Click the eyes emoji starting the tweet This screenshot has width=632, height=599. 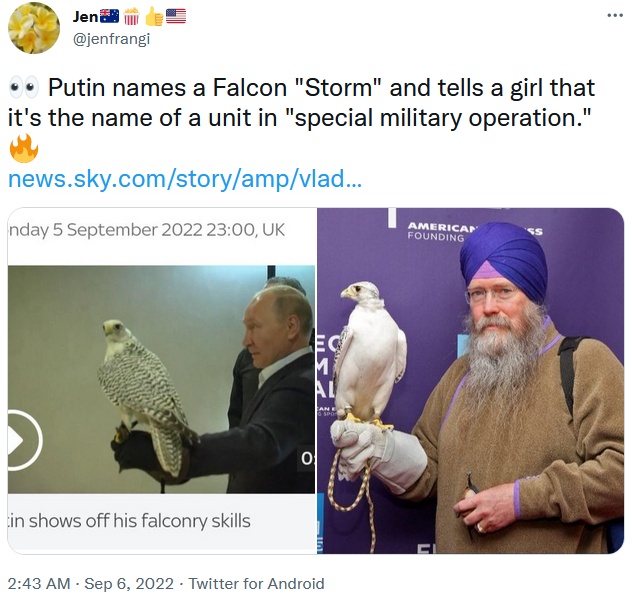tap(24, 87)
